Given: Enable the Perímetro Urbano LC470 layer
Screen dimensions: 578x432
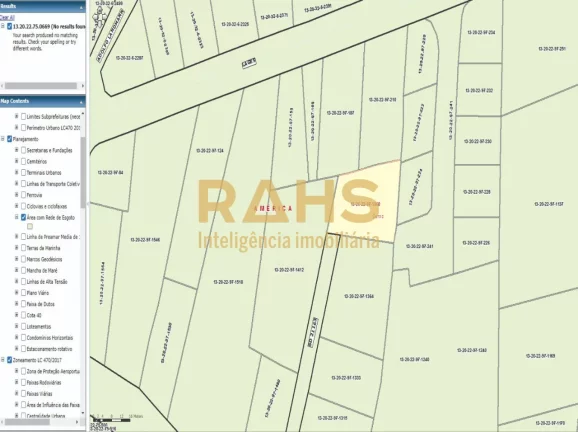Looking at the screenshot, I should [24, 128].
